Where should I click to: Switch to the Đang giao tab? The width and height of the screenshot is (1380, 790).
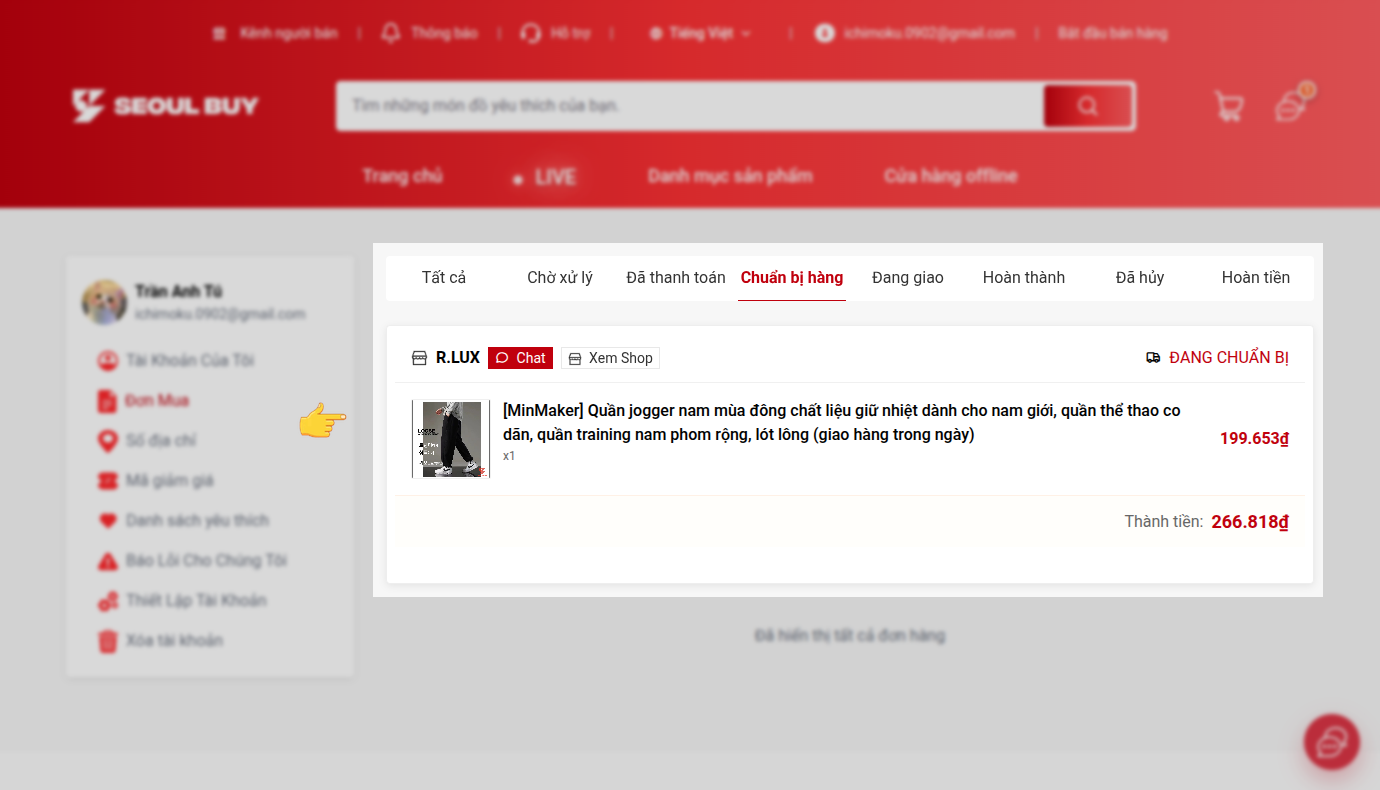(907, 277)
